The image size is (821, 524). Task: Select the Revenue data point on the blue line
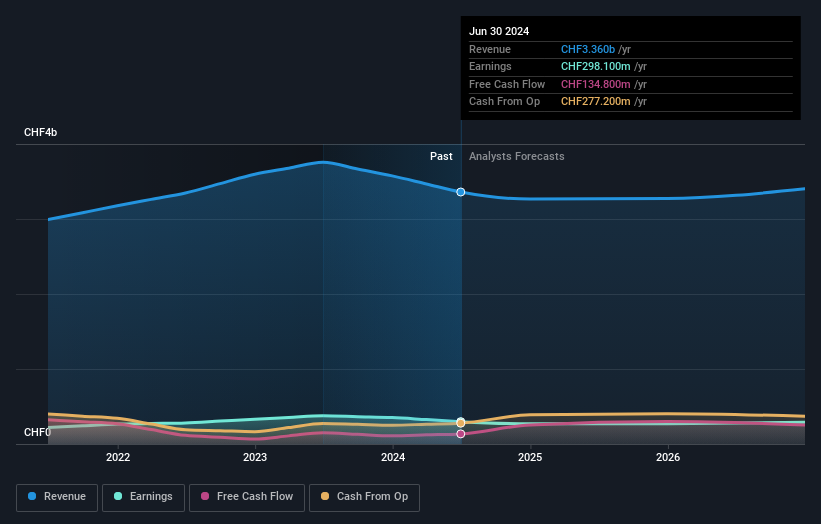click(461, 192)
